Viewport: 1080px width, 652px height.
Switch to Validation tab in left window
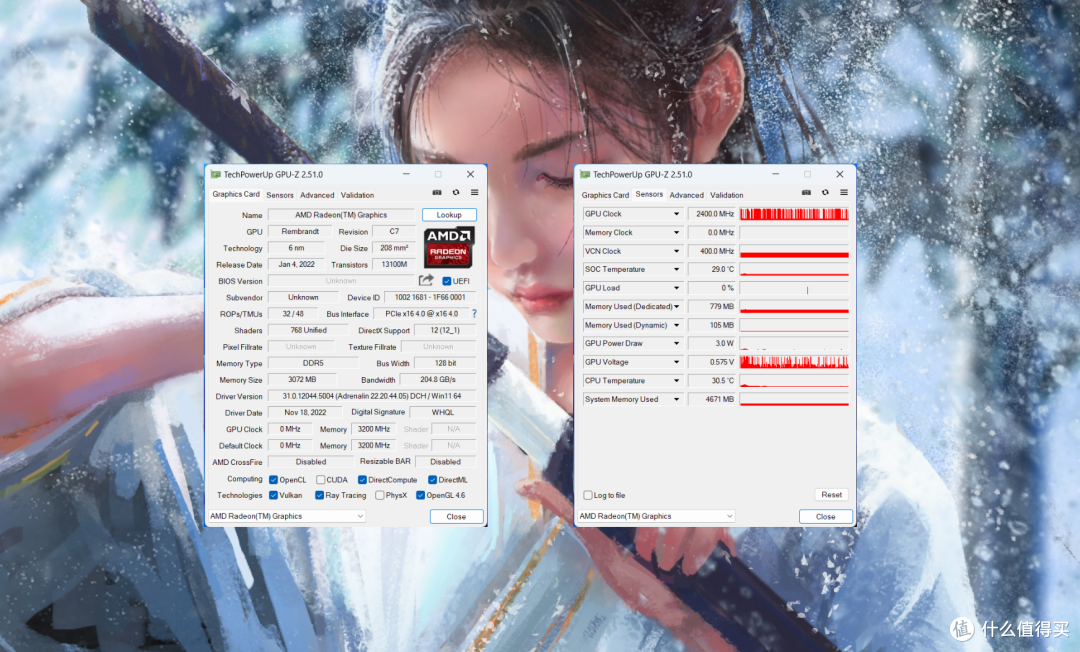(x=357, y=195)
